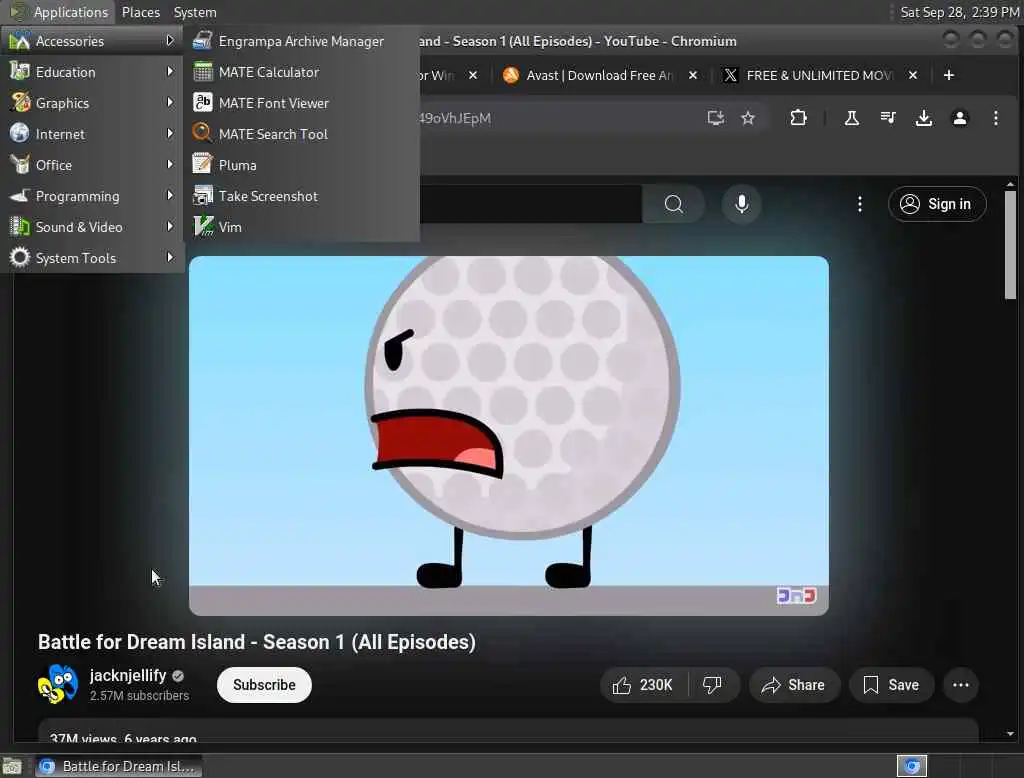The width and height of the screenshot is (1024, 778).
Task: Click Battle for Dream Island taskbar window button
Action: [x=119, y=766]
